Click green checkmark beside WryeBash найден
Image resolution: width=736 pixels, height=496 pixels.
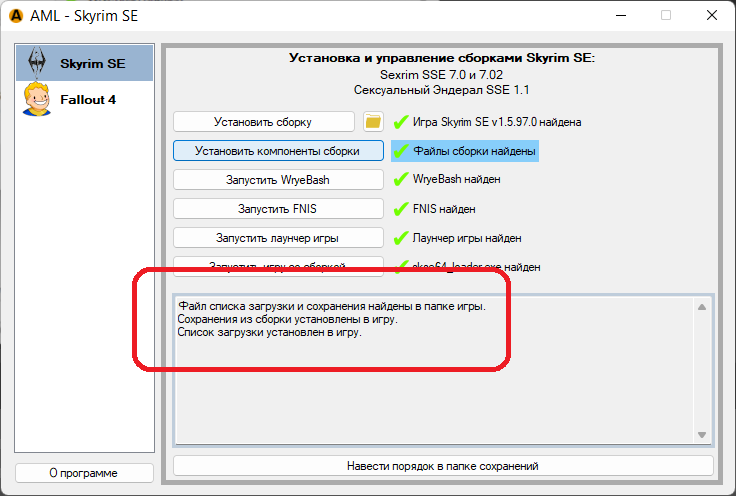(x=401, y=180)
